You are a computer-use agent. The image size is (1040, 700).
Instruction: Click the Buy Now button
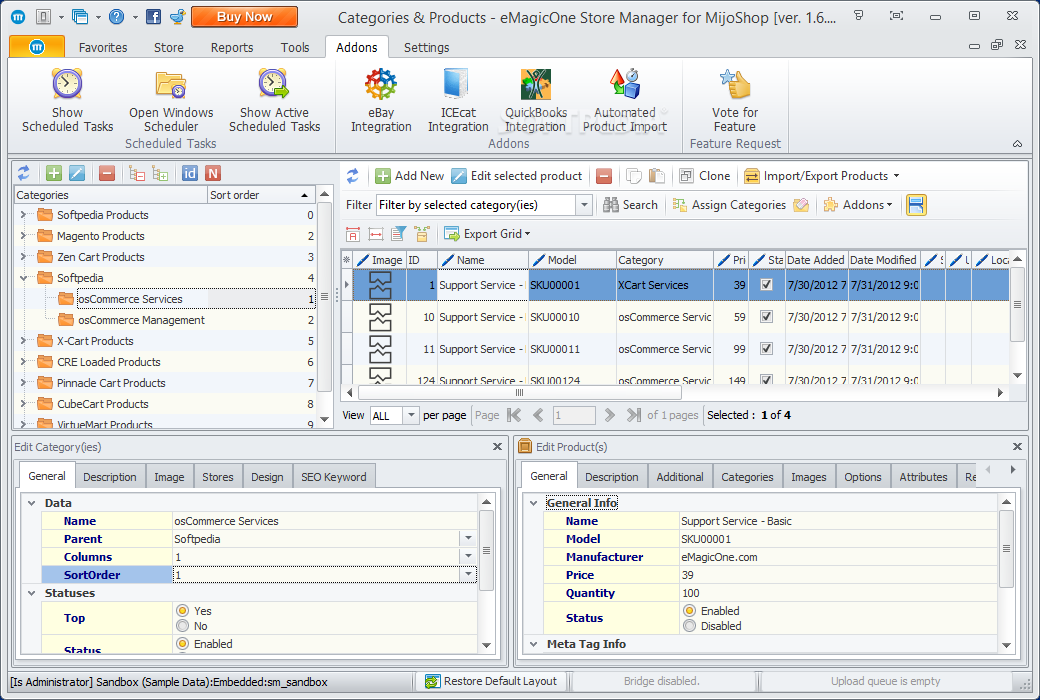coord(244,17)
